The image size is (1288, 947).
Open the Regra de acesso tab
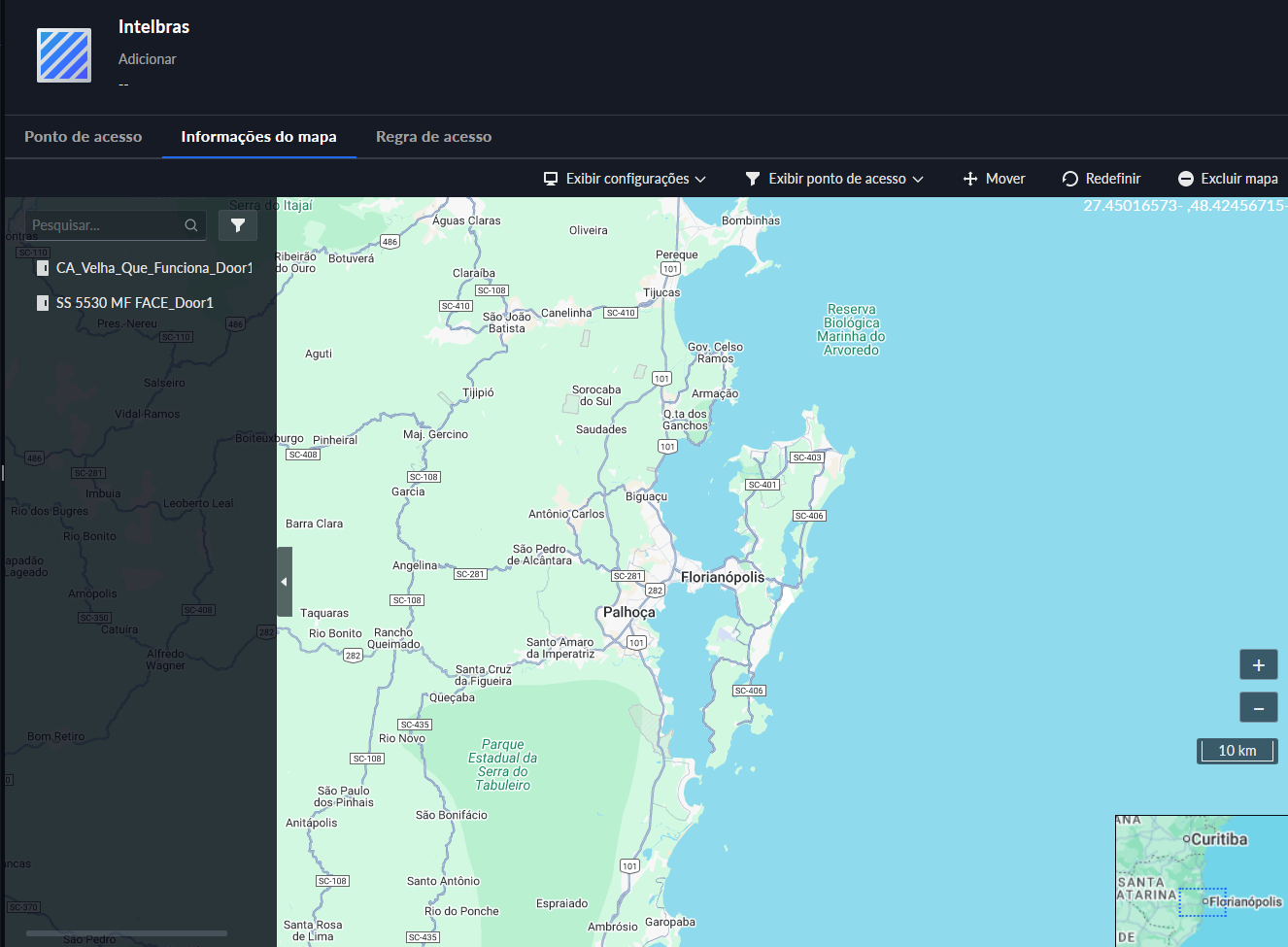tap(433, 137)
